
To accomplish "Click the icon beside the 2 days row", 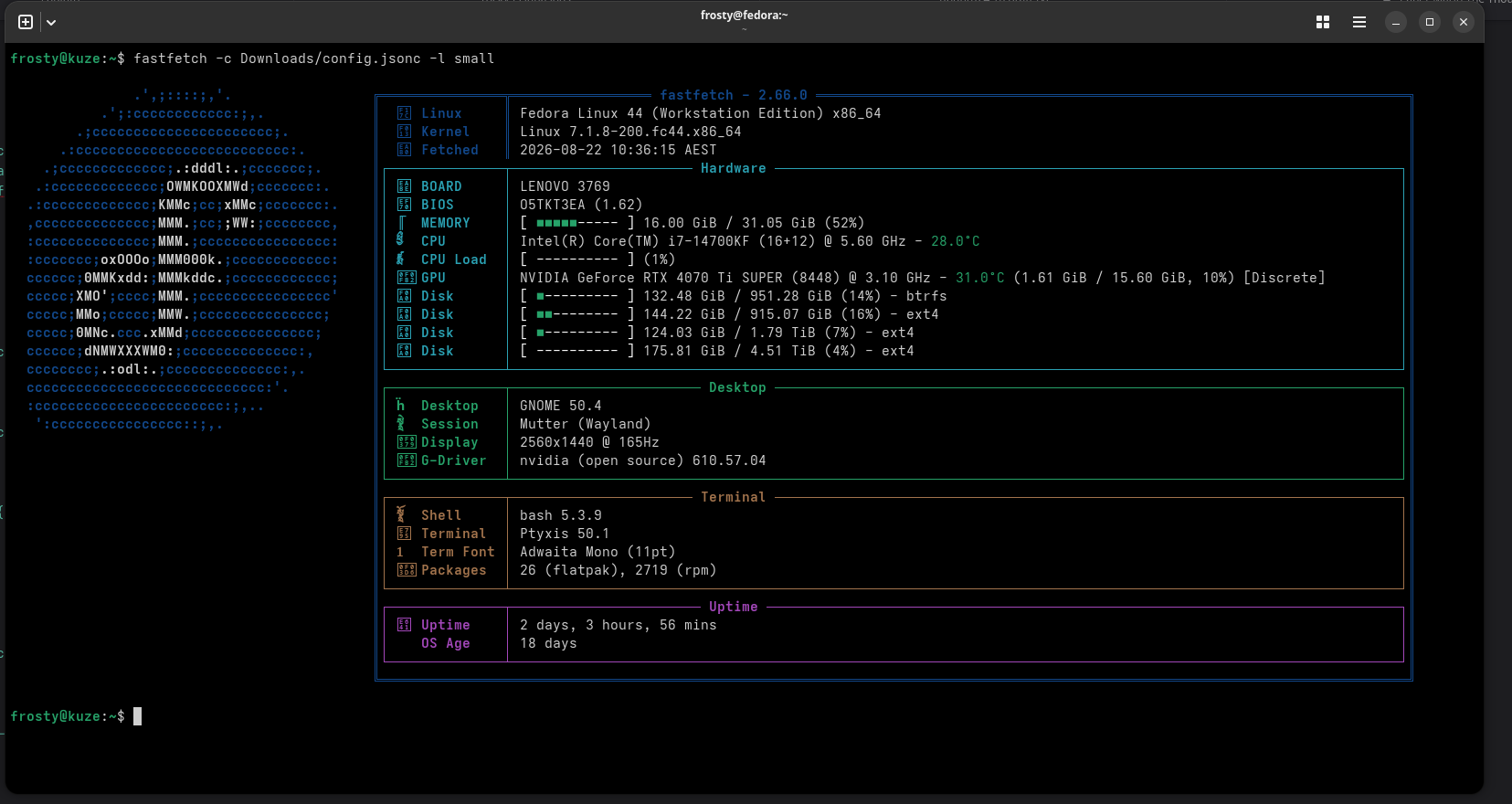I will pos(404,625).
